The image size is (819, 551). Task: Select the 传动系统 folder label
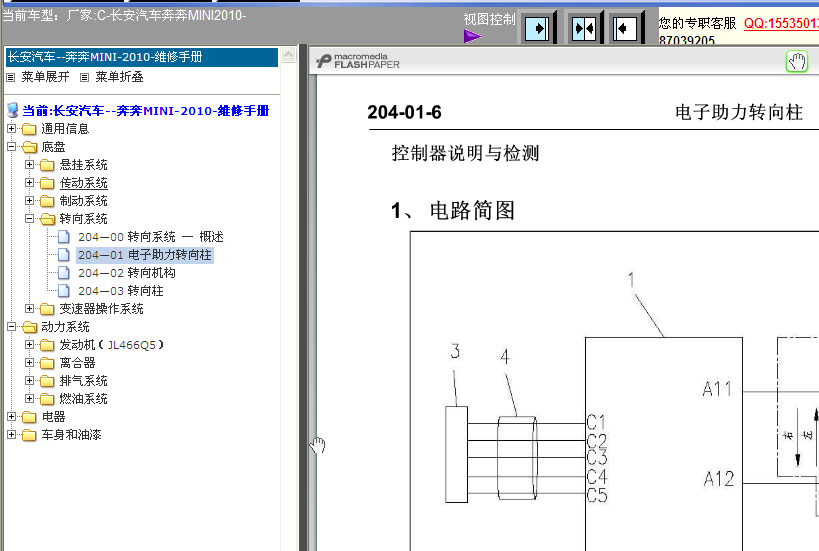click(x=84, y=183)
